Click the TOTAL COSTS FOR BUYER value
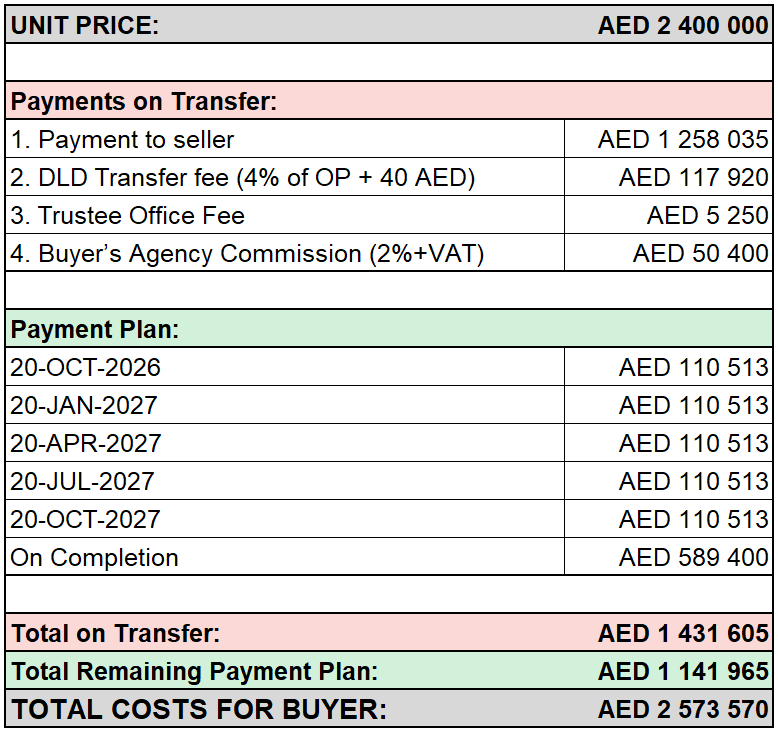 click(x=683, y=709)
